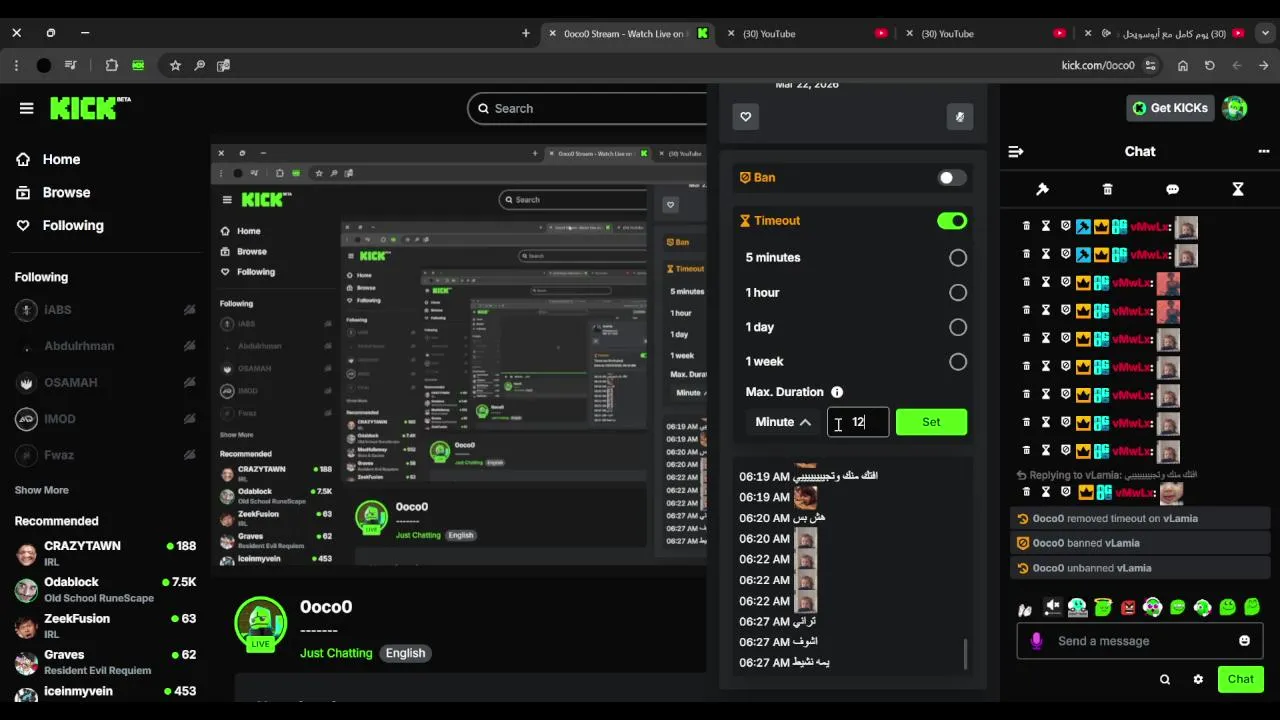Open chat settings gear icon
The image size is (1280, 720).
point(1198,679)
